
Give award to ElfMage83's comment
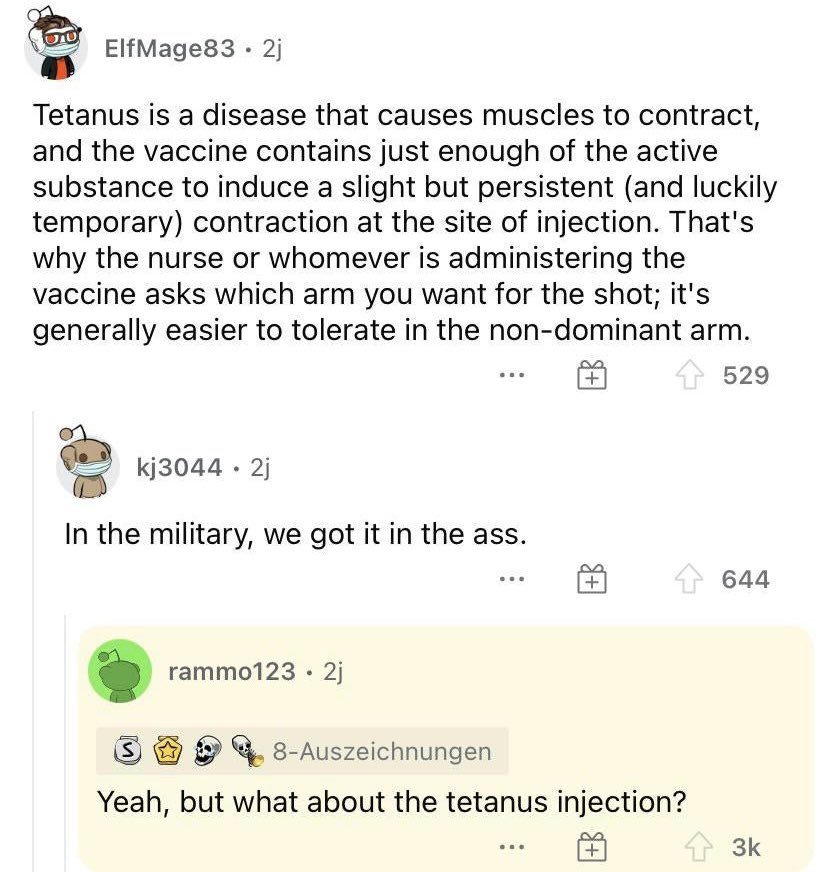click(591, 376)
